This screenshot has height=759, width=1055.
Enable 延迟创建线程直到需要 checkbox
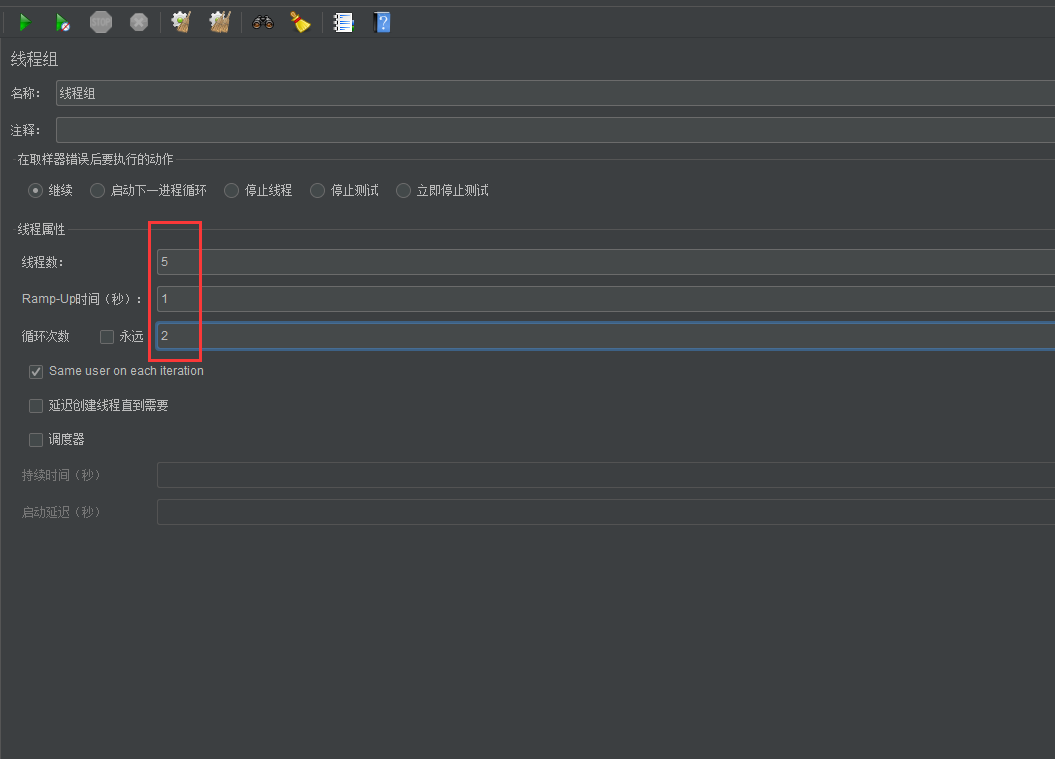(36, 406)
